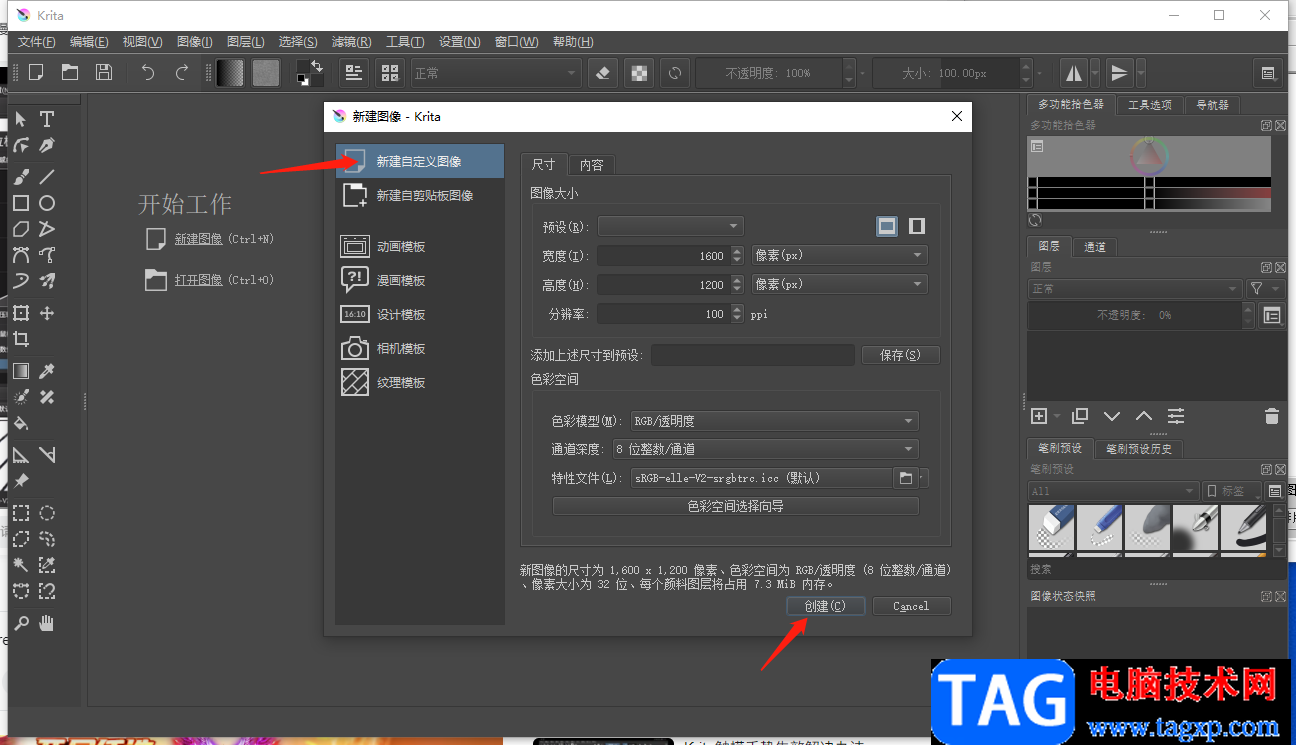Click the Cancel button

coord(911,606)
